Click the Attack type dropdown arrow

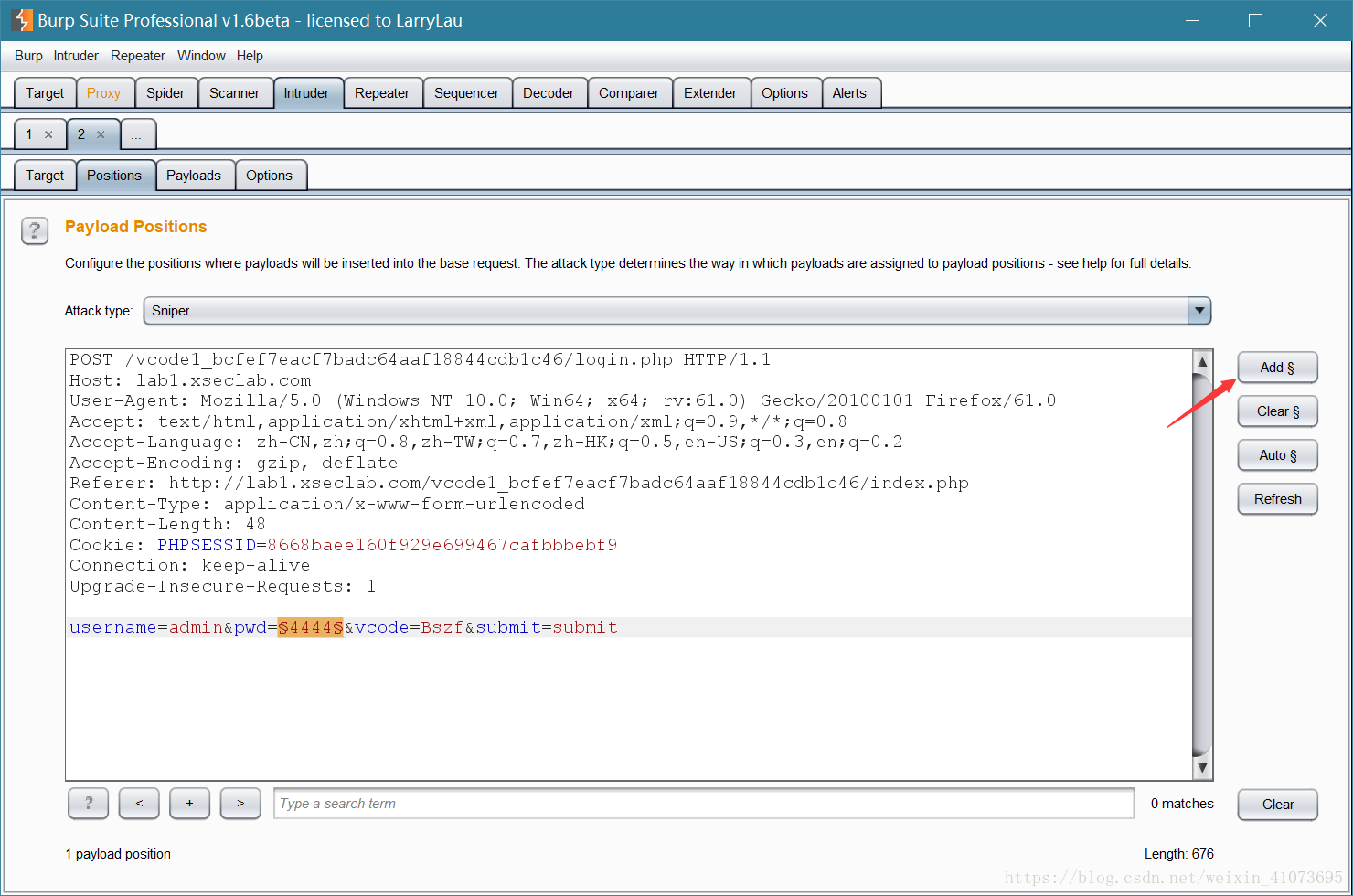pyautogui.click(x=1199, y=311)
